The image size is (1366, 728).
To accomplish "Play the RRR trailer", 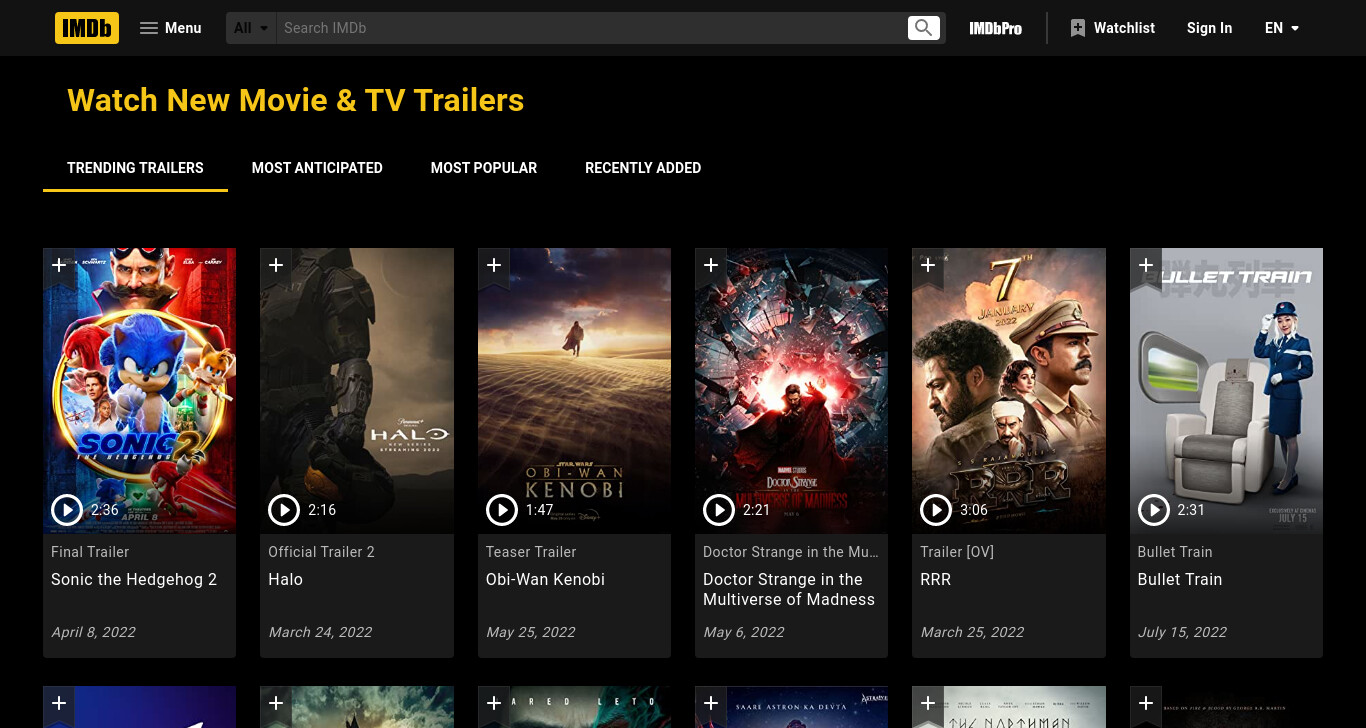I will tap(936, 510).
